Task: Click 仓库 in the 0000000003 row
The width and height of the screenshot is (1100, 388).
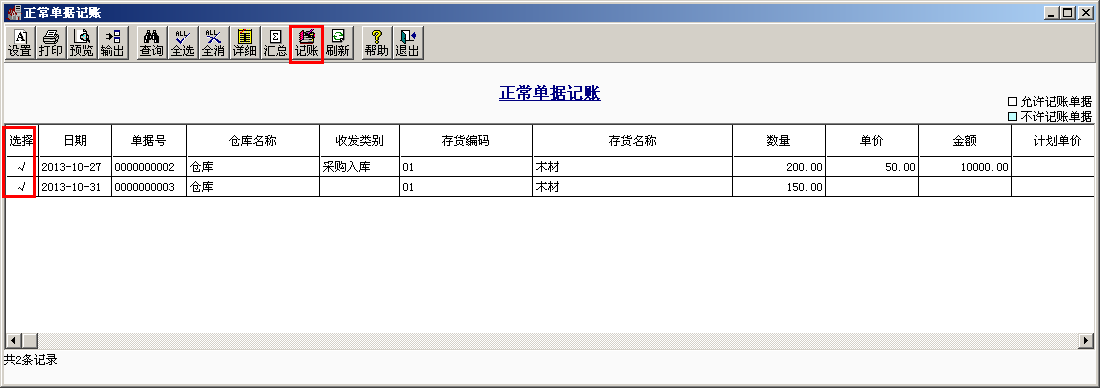Action: [253, 187]
